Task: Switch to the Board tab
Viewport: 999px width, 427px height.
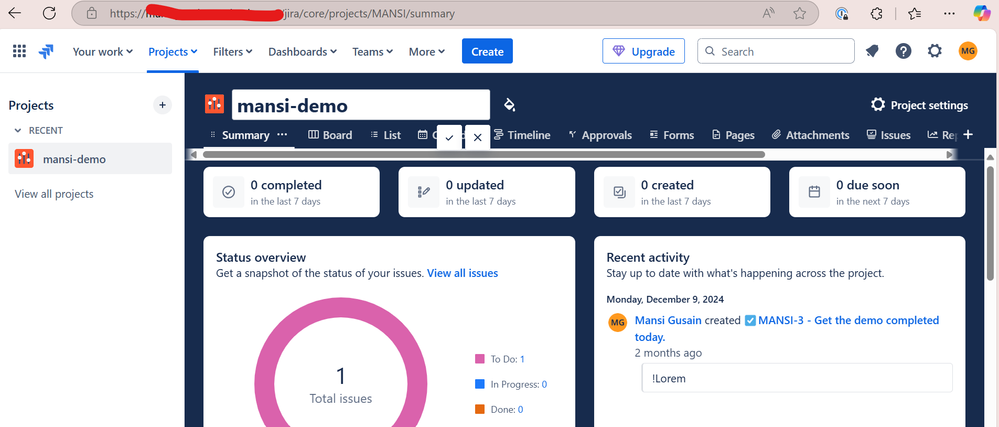Action: pyautogui.click(x=330, y=135)
